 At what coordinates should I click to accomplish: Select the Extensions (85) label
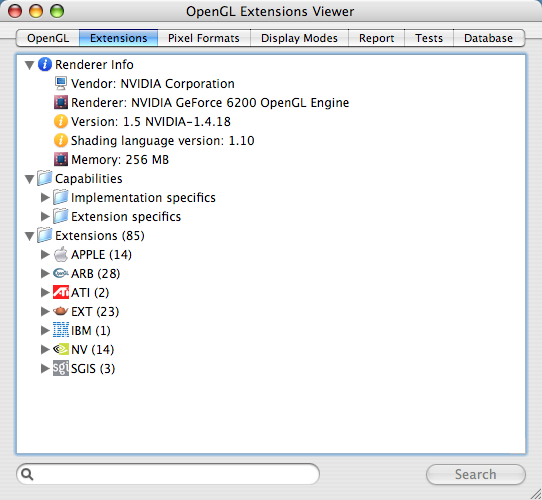pyautogui.click(x=100, y=236)
